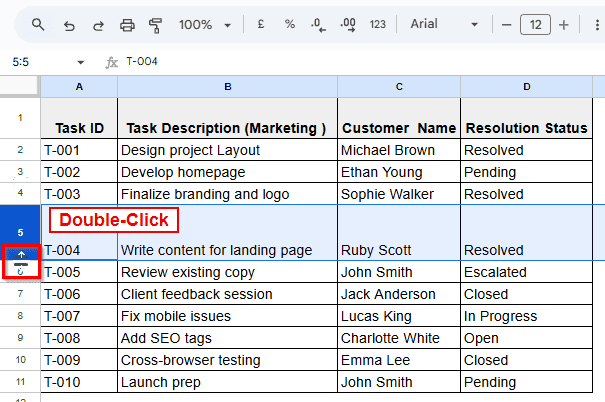Print the spreadsheet
The height and width of the screenshot is (402, 605).
pyautogui.click(x=127, y=24)
